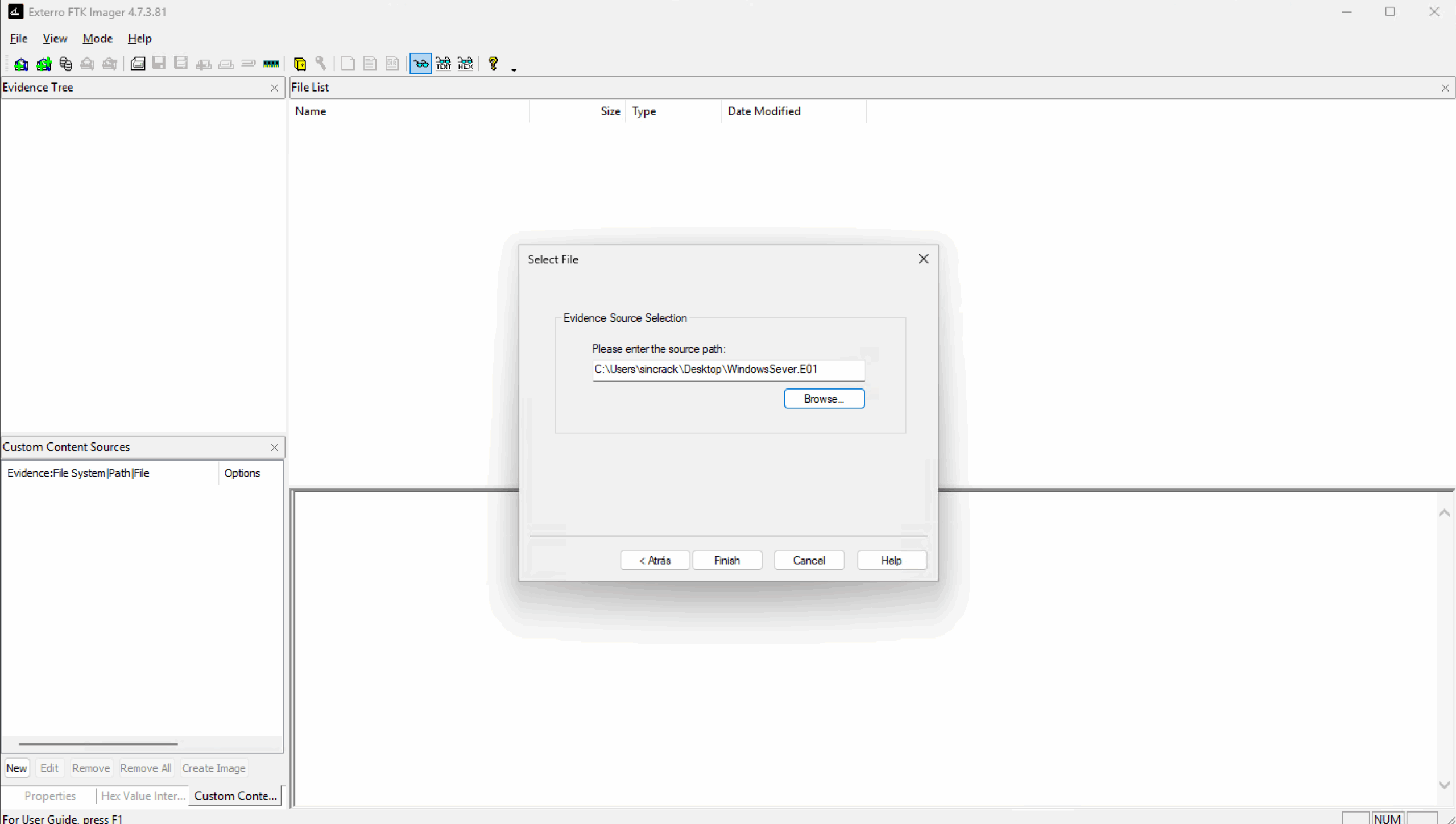Click the Create Custom Content Image icon
This screenshot has height=824, width=1456.
click(226, 64)
